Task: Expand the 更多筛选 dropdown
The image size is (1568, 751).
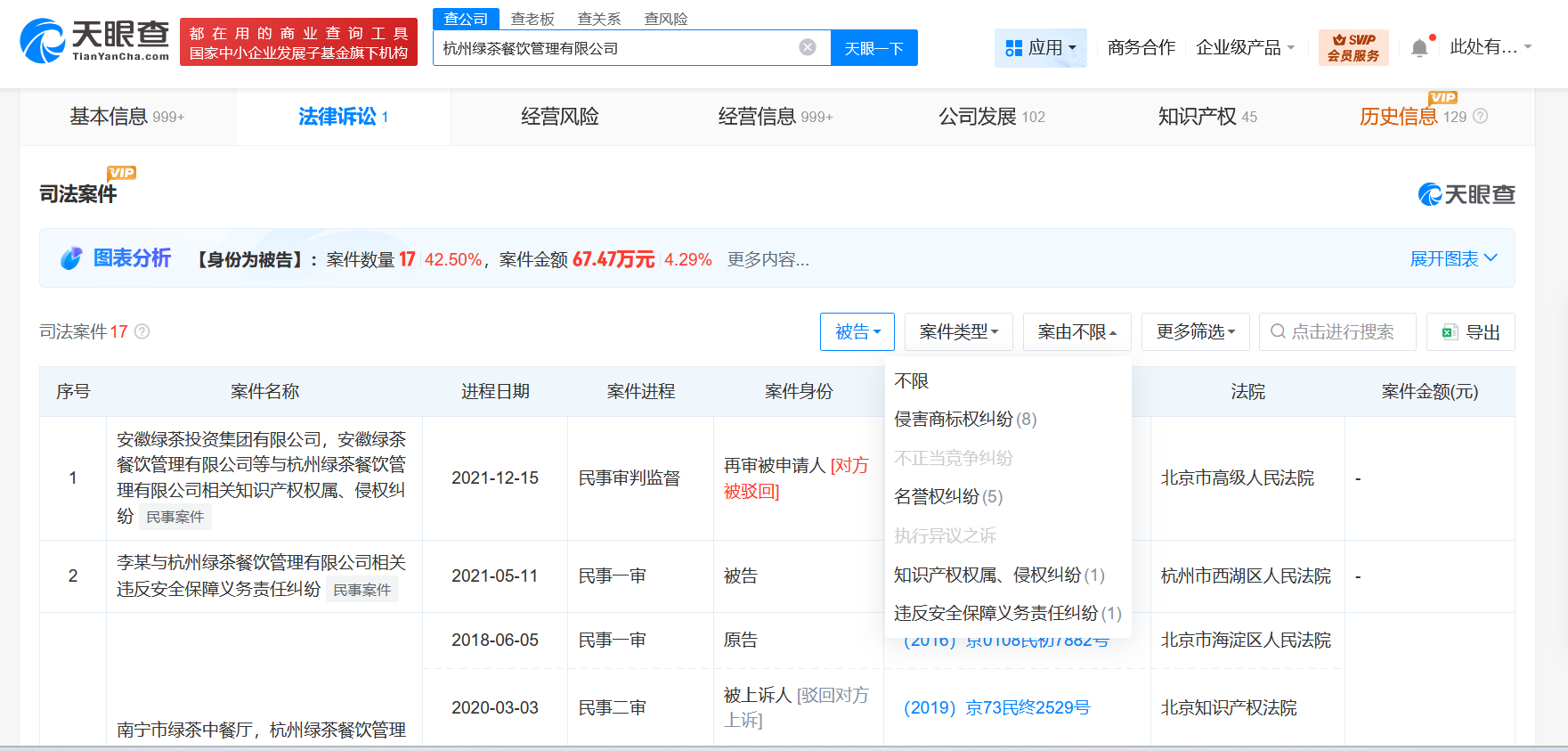Action: (x=1195, y=332)
